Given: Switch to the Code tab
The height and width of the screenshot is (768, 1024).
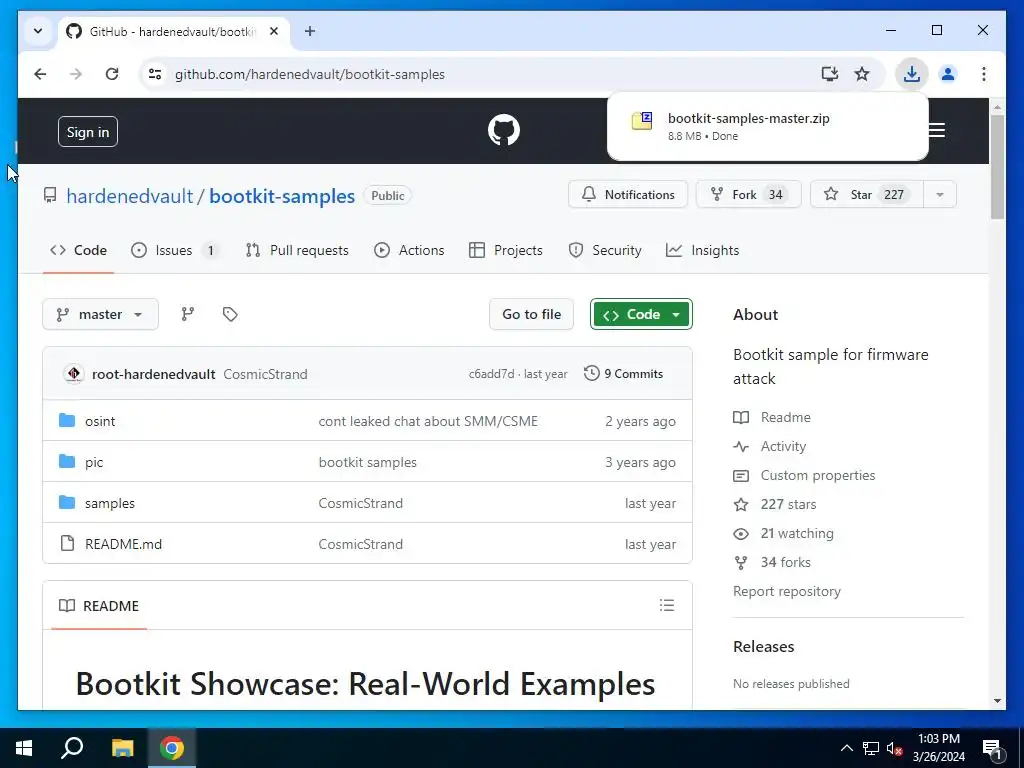Looking at the screenshot, I should (x=78, y=250).
